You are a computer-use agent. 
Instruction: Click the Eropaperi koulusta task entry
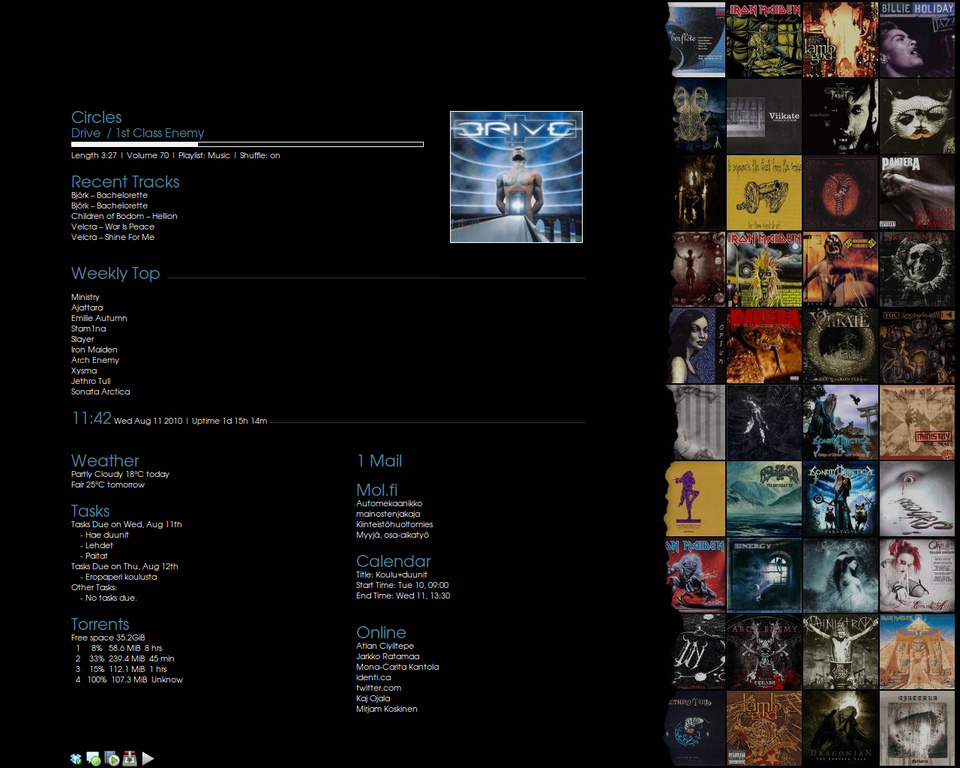tap(121, 577)
